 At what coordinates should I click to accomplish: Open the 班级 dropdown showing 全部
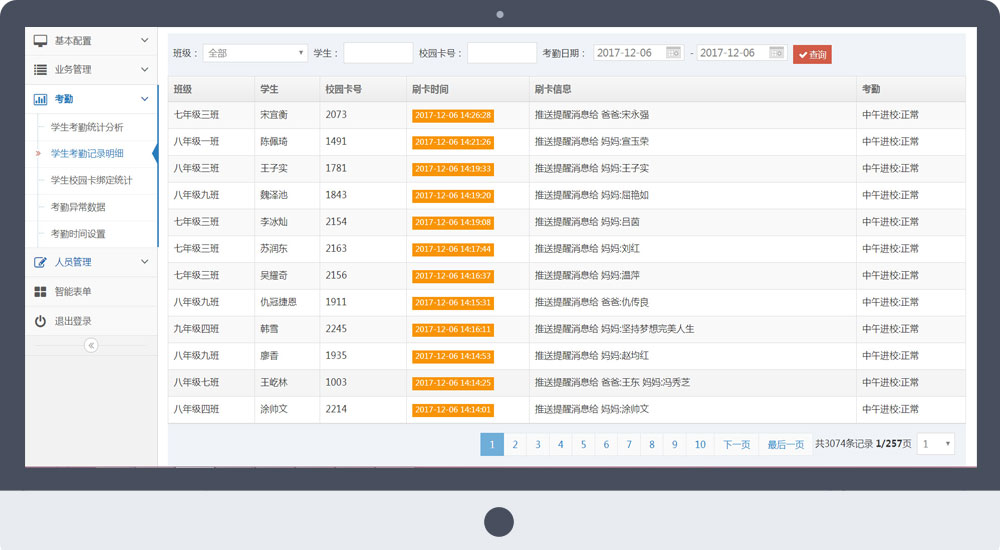pos(255,53)
